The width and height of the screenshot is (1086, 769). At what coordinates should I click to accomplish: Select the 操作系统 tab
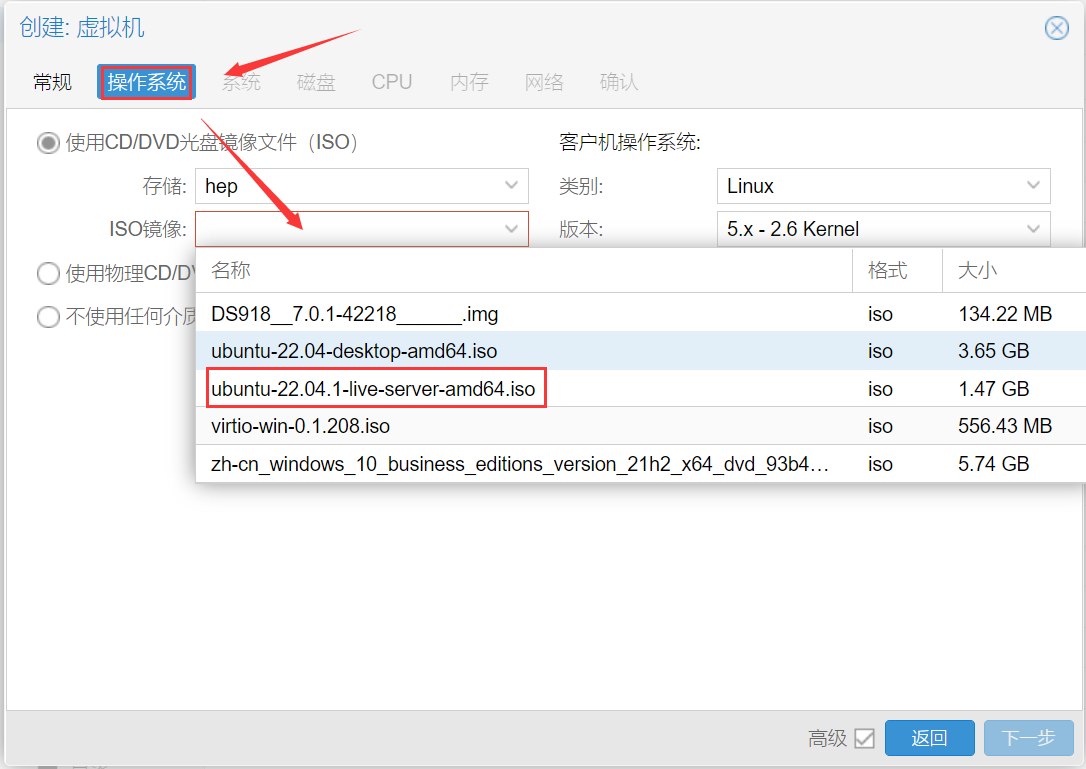(146, 82)
